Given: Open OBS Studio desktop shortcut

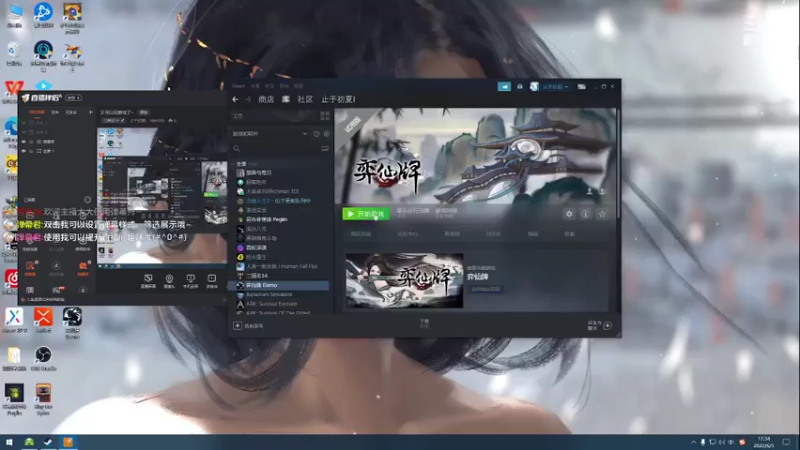Looking at the screenshot, I should coord(43,358).
